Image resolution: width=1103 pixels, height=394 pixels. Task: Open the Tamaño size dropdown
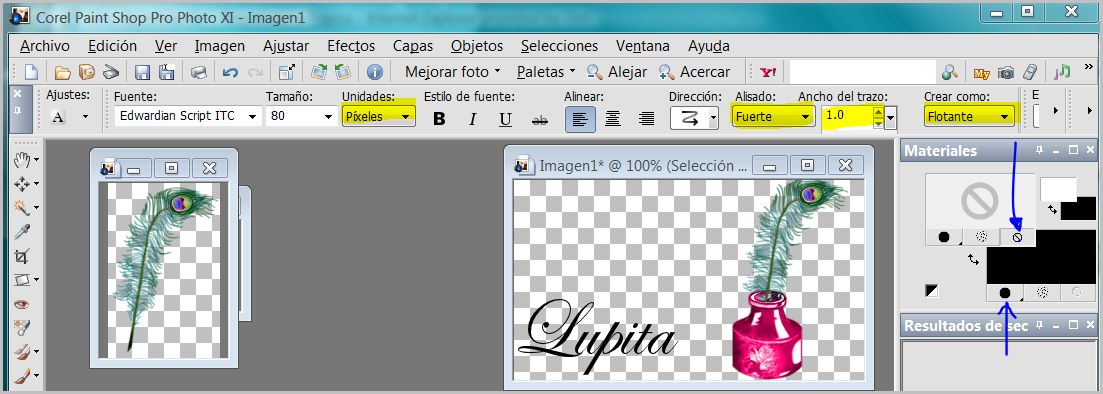[328, 117]
